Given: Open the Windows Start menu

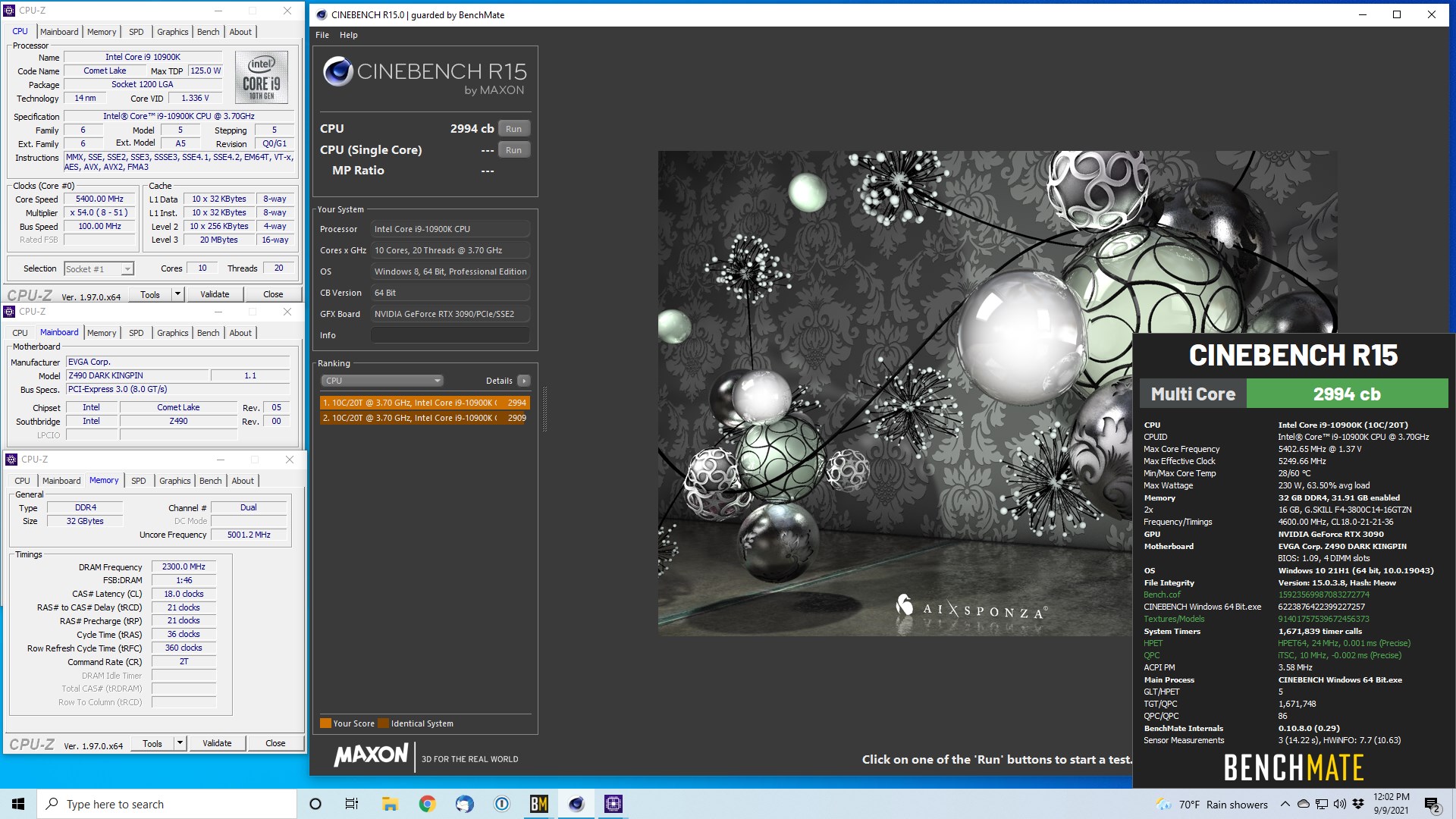Looking at the screenshot, I should coord(18,804).
